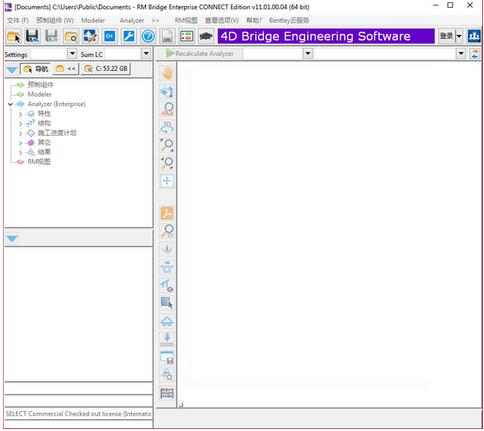Click the blue house-shaped icon in vertical toolbar
484x431 pixels.
click(167, 321)
